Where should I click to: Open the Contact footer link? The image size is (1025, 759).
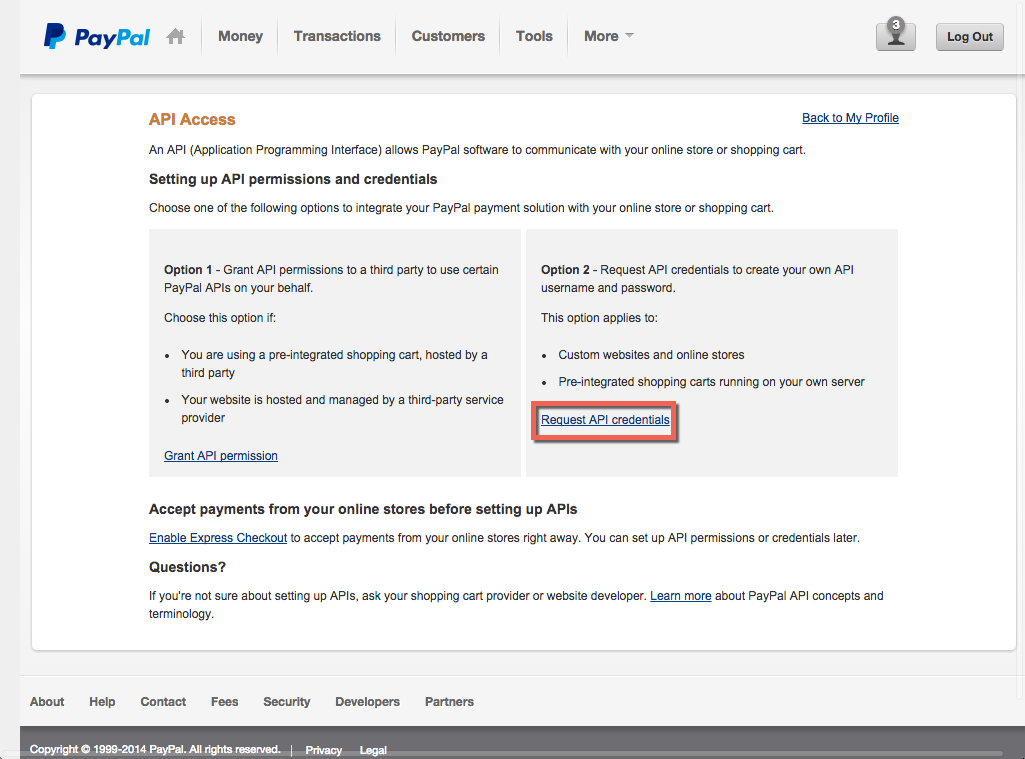[163, 701]
